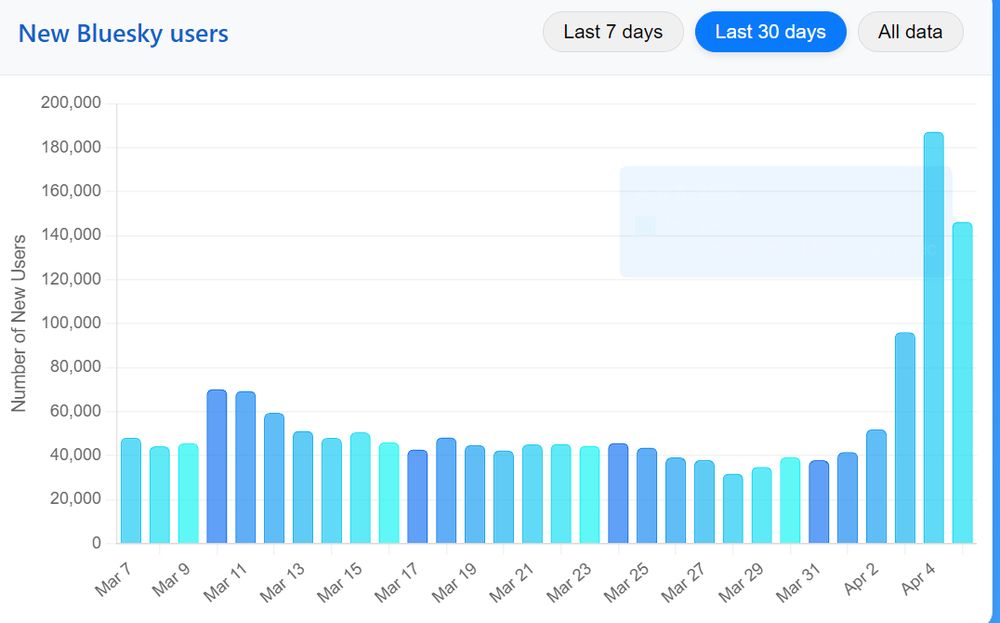This screenshot has height=623, width=1000.
Task: Select the Mar 15 bar in chart
Action: point(360,488)
